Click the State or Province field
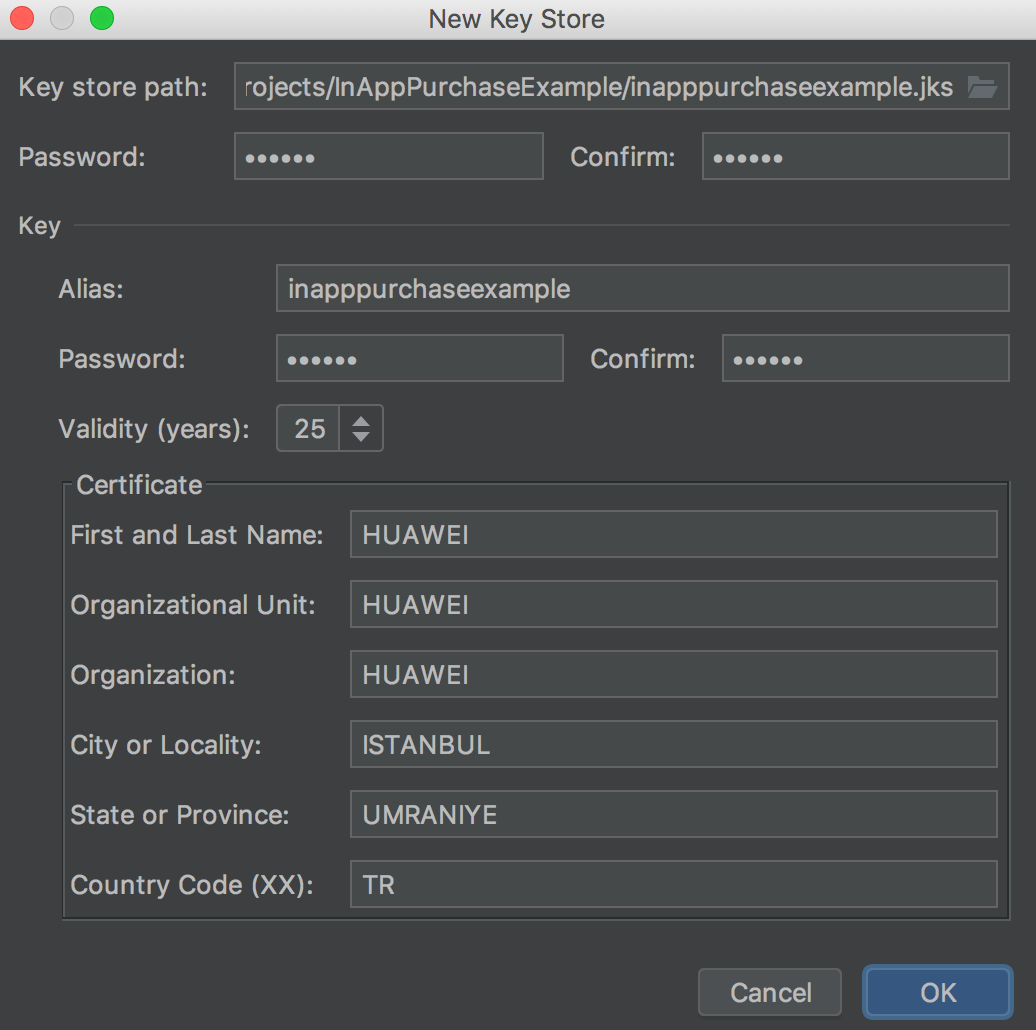Viewport: 1036px width, 1030px height. 673,815
